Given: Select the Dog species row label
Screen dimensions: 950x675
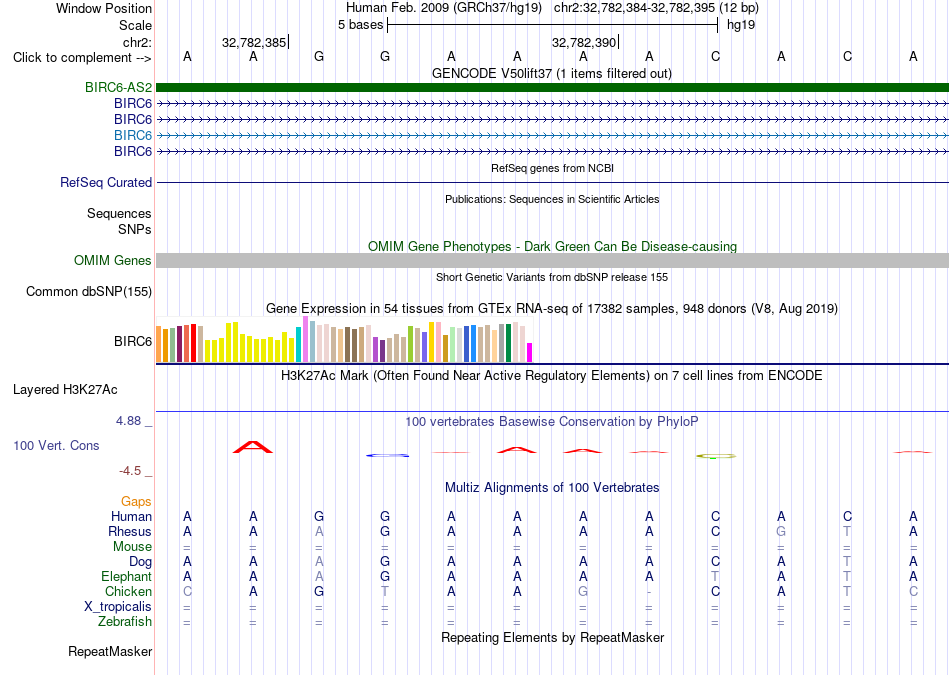Looking at the screenshot, I should (x=140, y=562).
